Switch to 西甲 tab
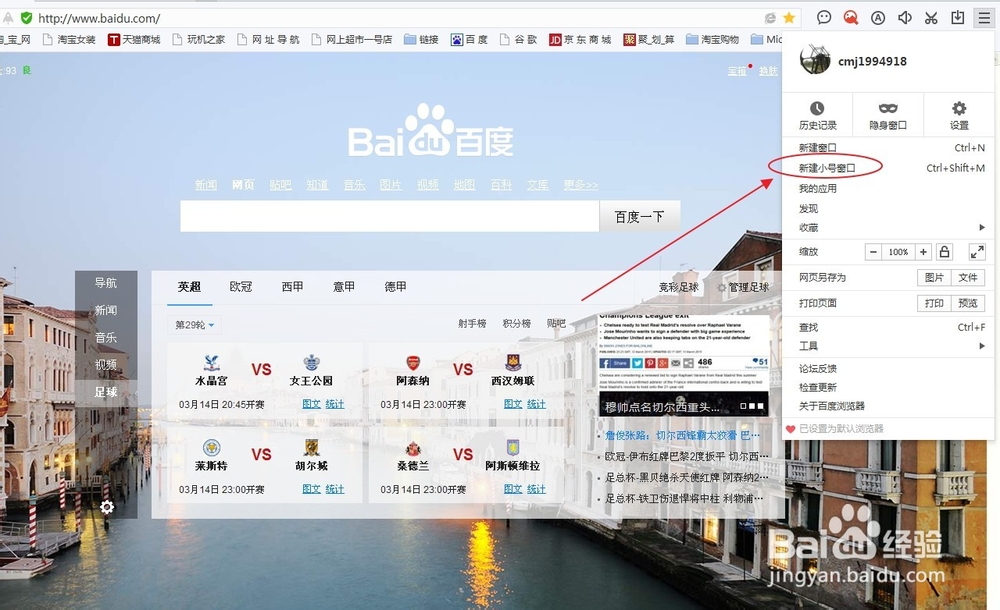This screenshot has width=1000, height=610. pos(292,287)
